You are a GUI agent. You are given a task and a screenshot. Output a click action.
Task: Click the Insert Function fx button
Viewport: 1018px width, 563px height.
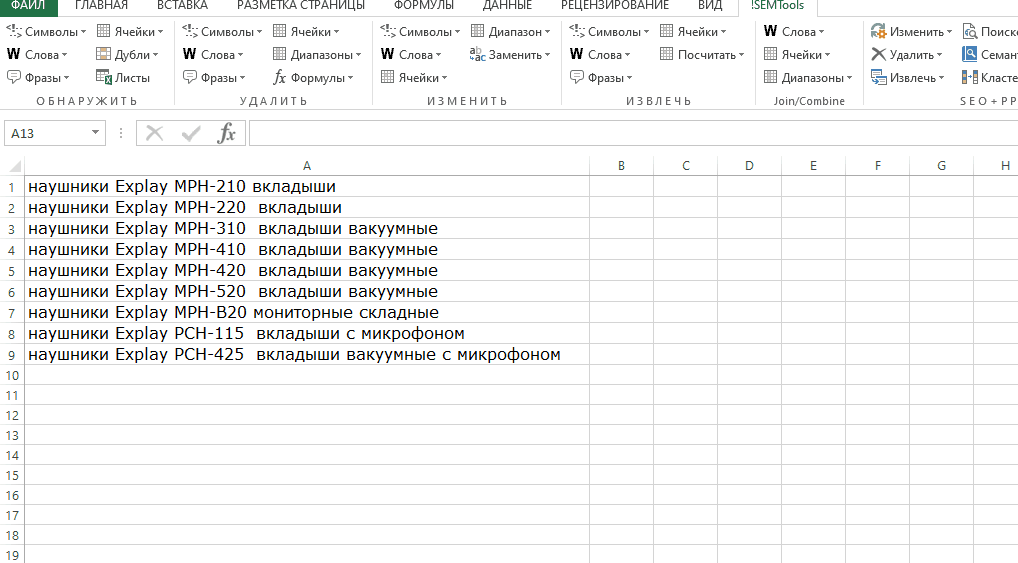point(226,133)
